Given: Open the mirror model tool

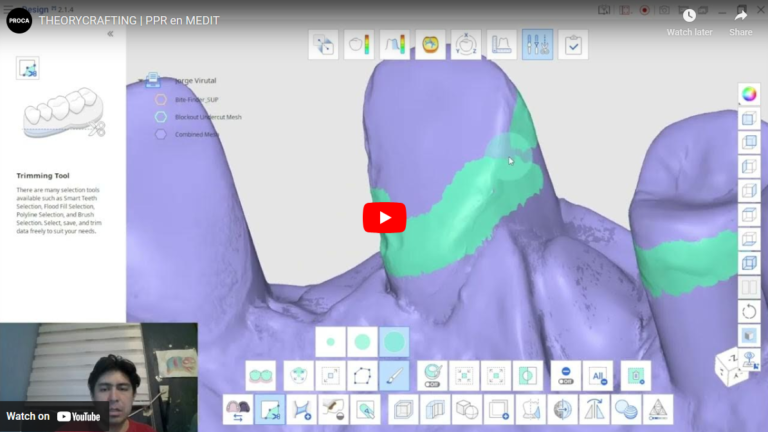Looking at the screenshot, I should [x=530, y=409].
